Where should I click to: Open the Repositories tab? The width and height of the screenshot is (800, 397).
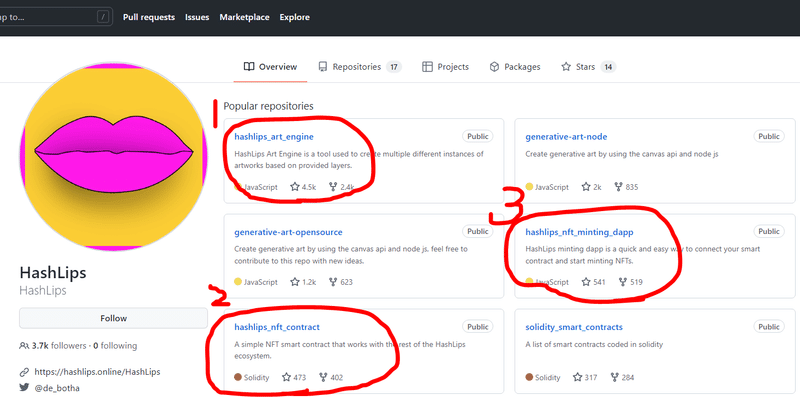pos(360,67)
